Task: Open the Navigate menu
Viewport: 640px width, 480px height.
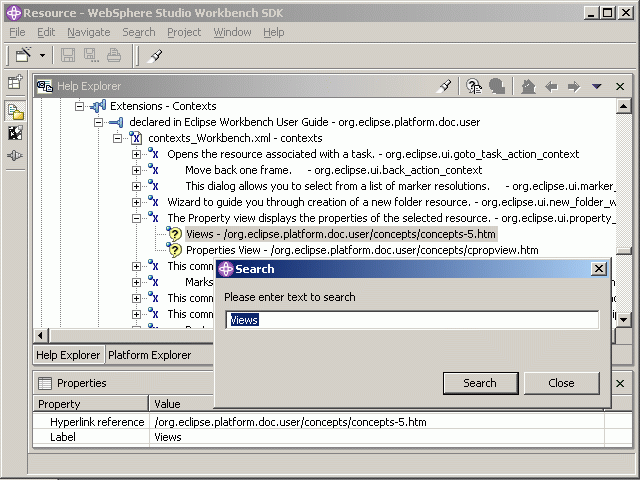Action: (88, 32)
